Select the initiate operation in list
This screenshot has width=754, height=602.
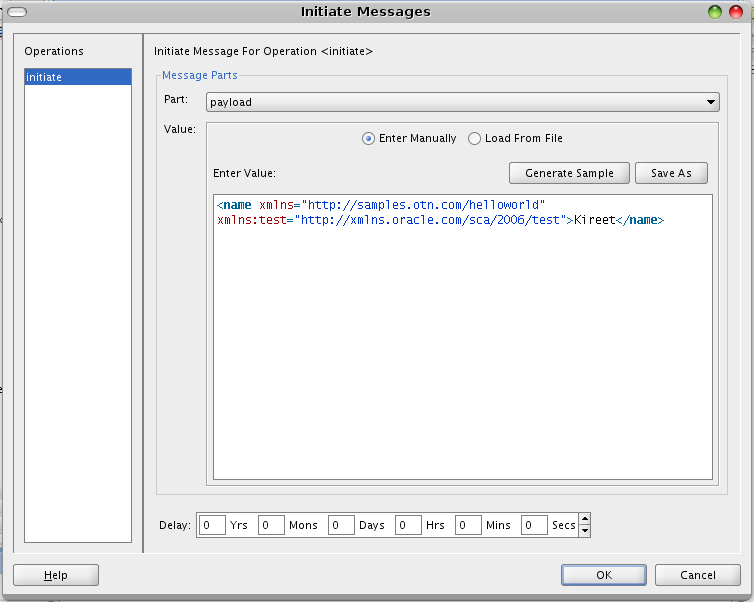tap(77, 77)
